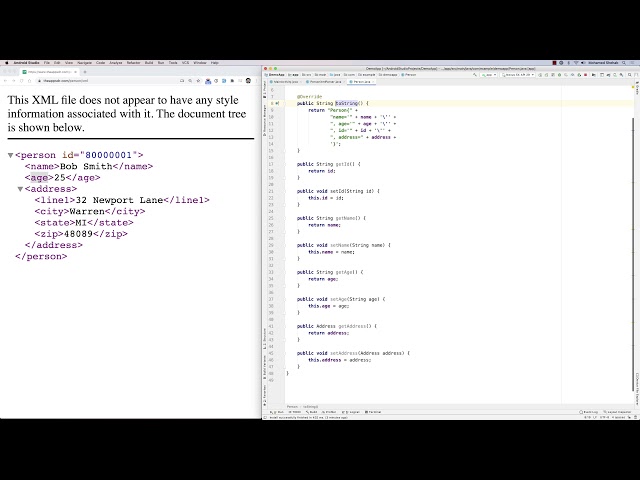Screen dimensions: 640x480
Task: Open the Terminal tool window
Action: (x=373, y=412)
